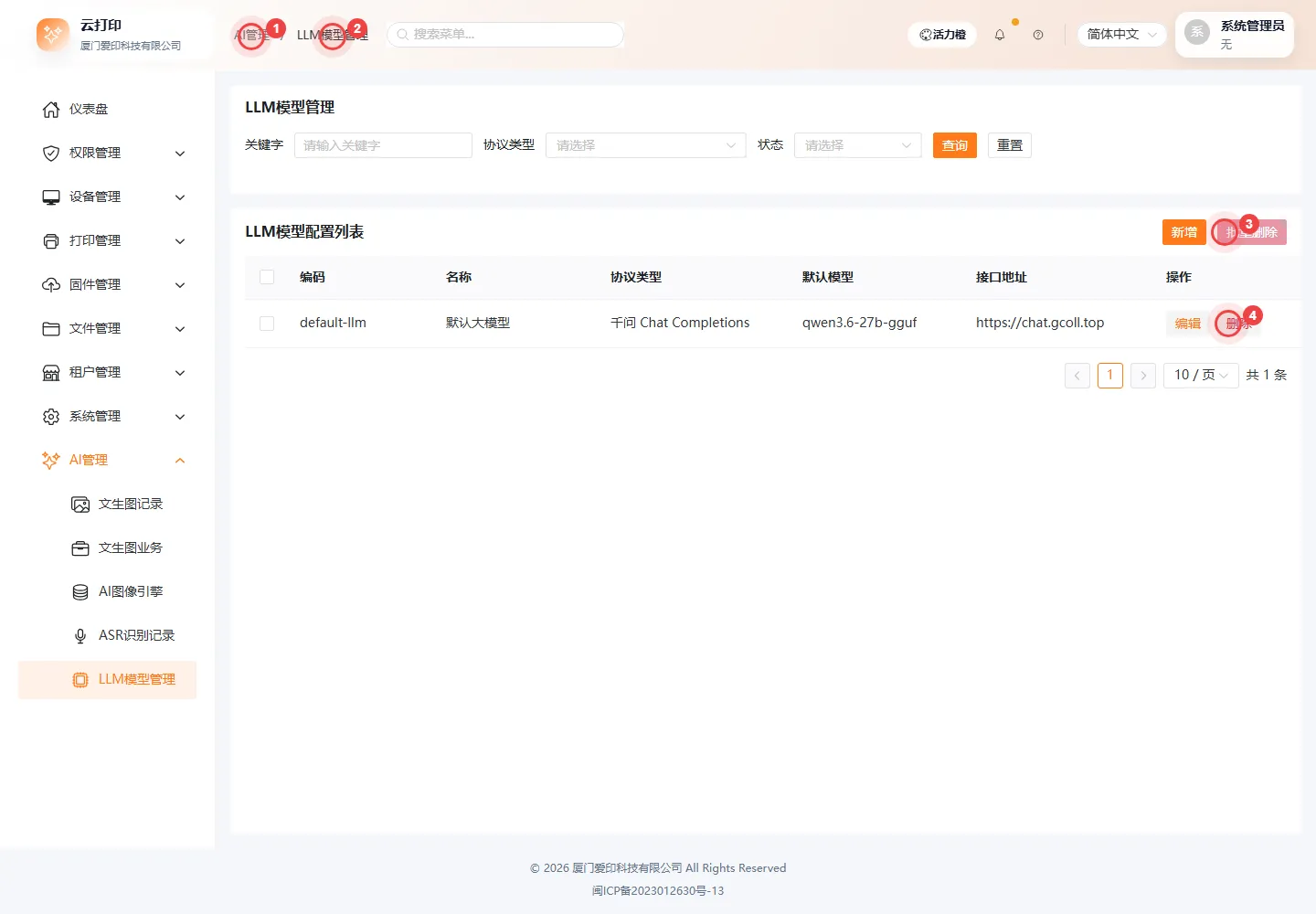Click the qwen3.6-27b-gguf cell

tap(859, 323)
